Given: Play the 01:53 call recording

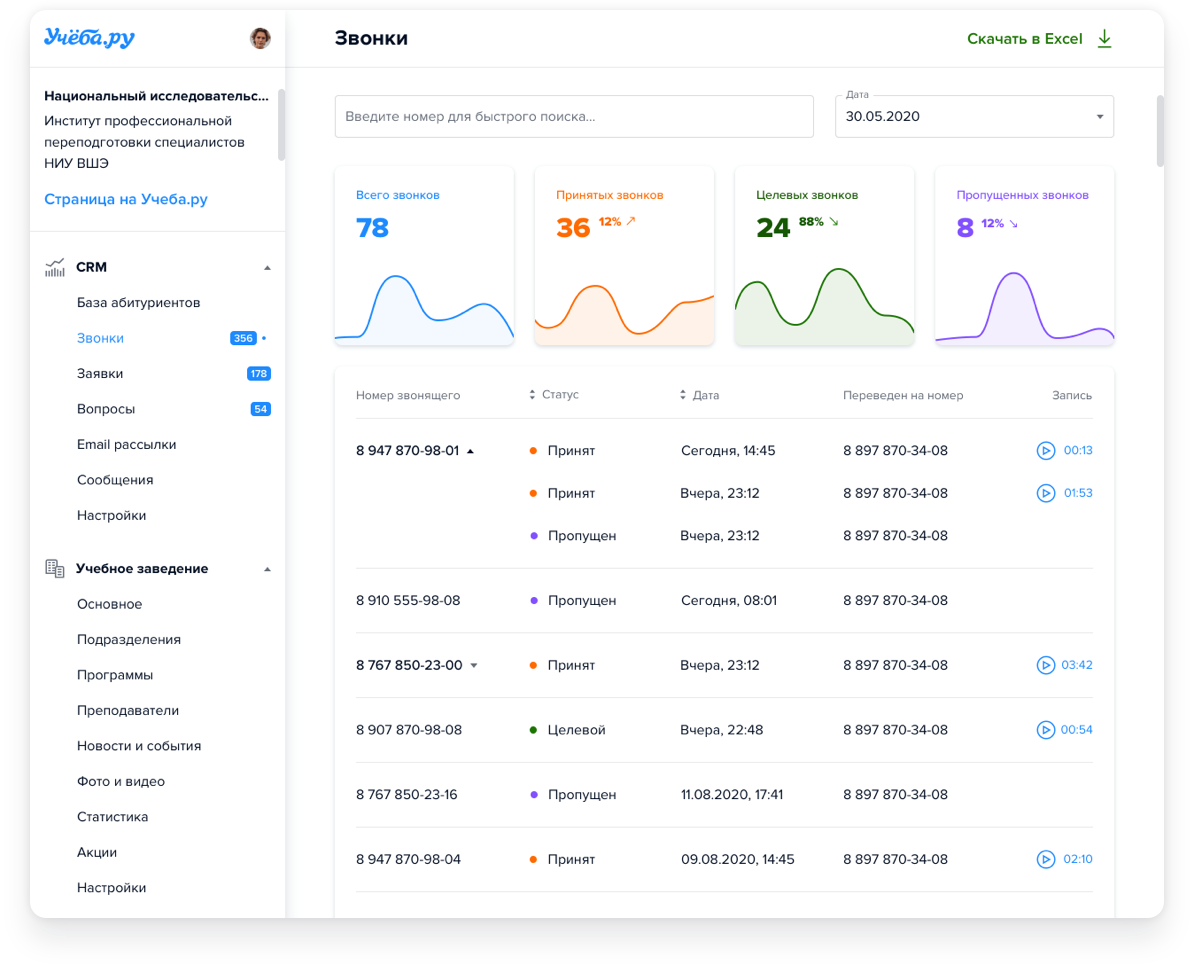Looking at the screenshot, I should (x=1045, y=493).
